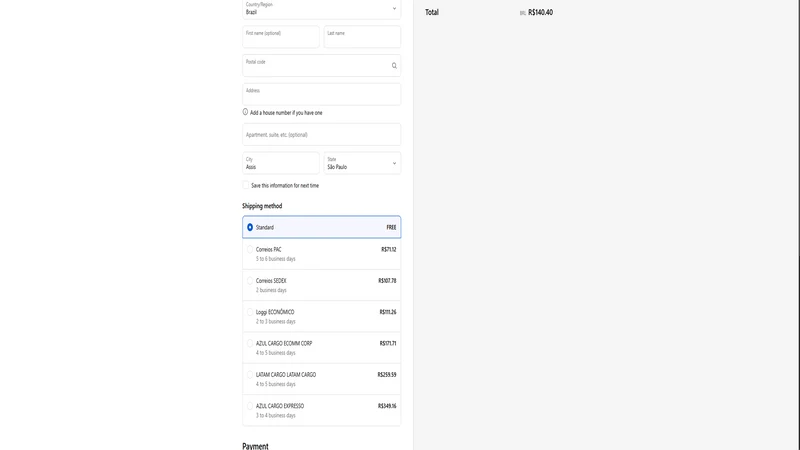
Task: Click the info icon beside house number hint
Action: click(x=245, y=112)
